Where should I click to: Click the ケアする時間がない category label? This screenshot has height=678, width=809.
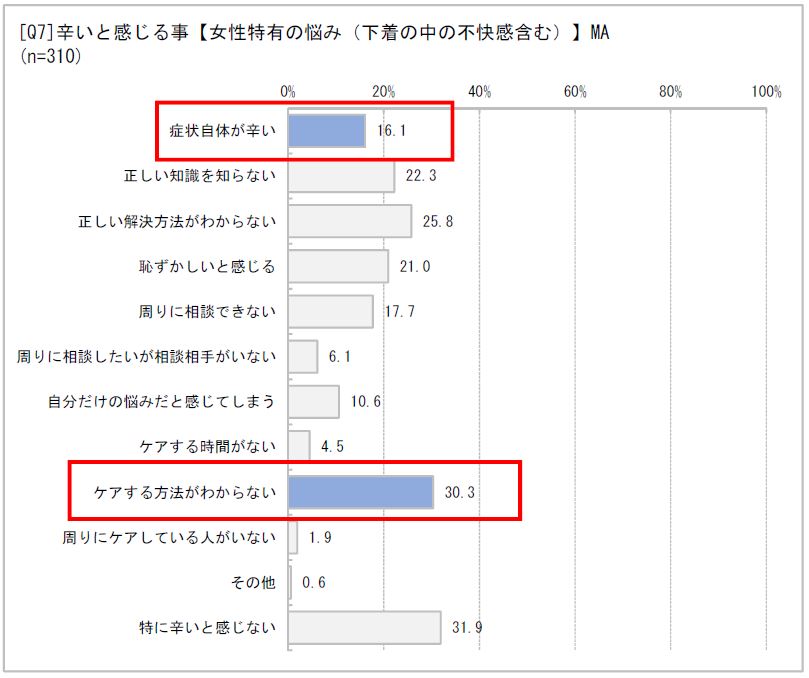coord(207,446)
